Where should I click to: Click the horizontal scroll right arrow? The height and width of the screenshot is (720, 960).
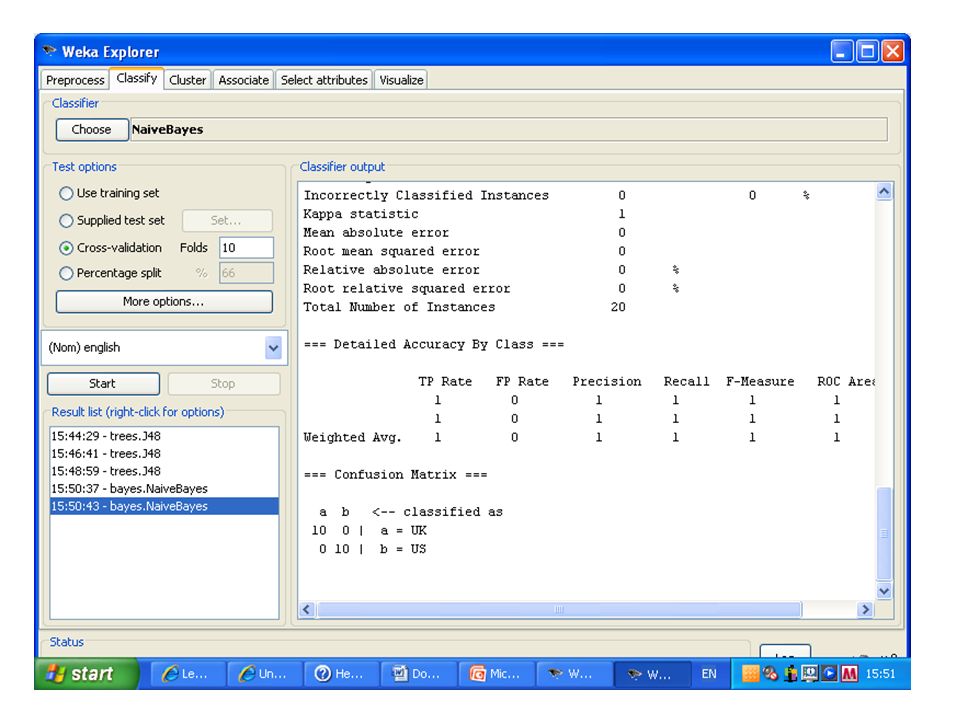click(865, 609)
